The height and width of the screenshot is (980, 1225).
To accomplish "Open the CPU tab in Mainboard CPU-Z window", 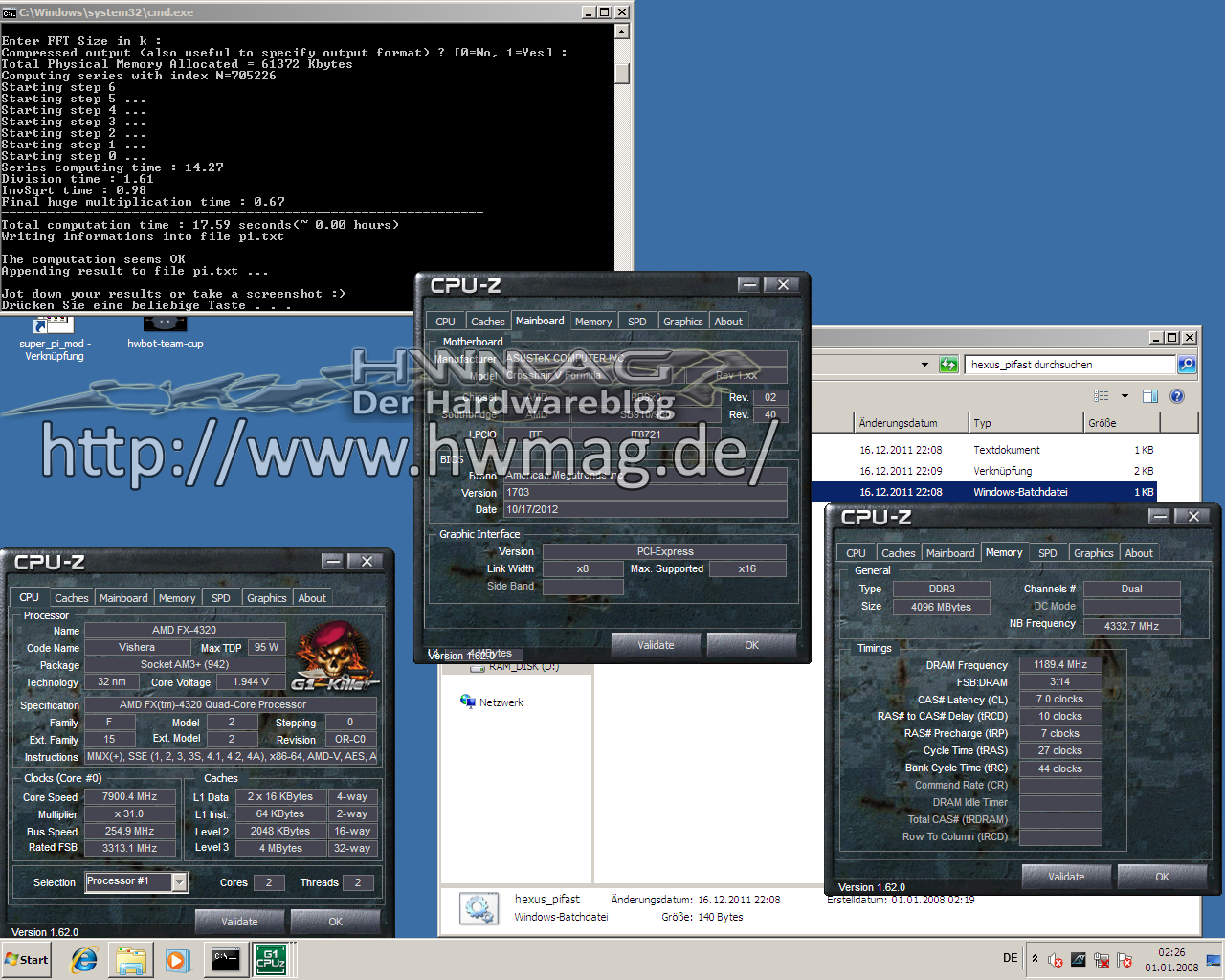I will (x=446, y=322).
